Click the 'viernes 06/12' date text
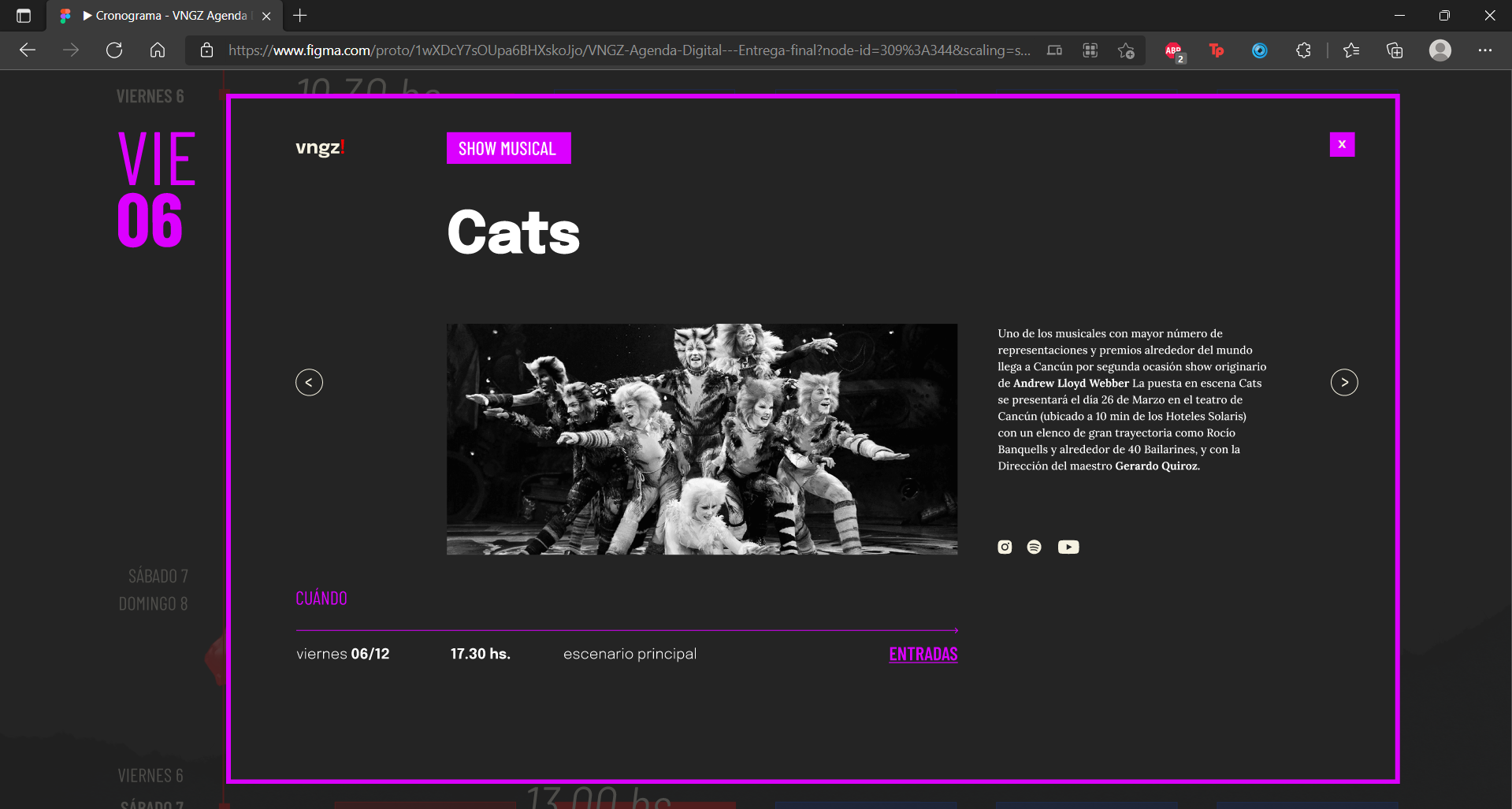This screenshot has width=1512, height=809. pyautogui.click(x=343, y=654)
